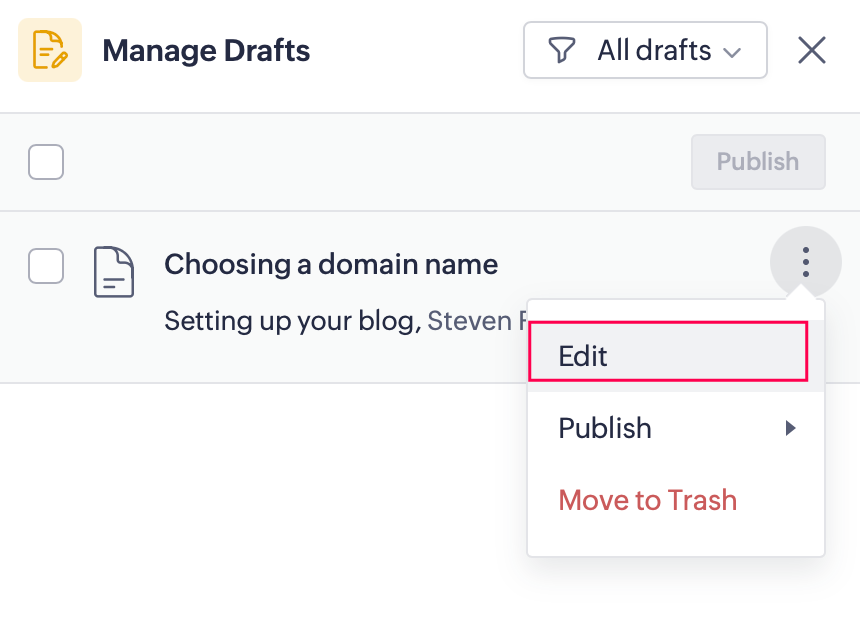Toggle the select-all drafts checkbox
The image size is (860, 638).
46,162
